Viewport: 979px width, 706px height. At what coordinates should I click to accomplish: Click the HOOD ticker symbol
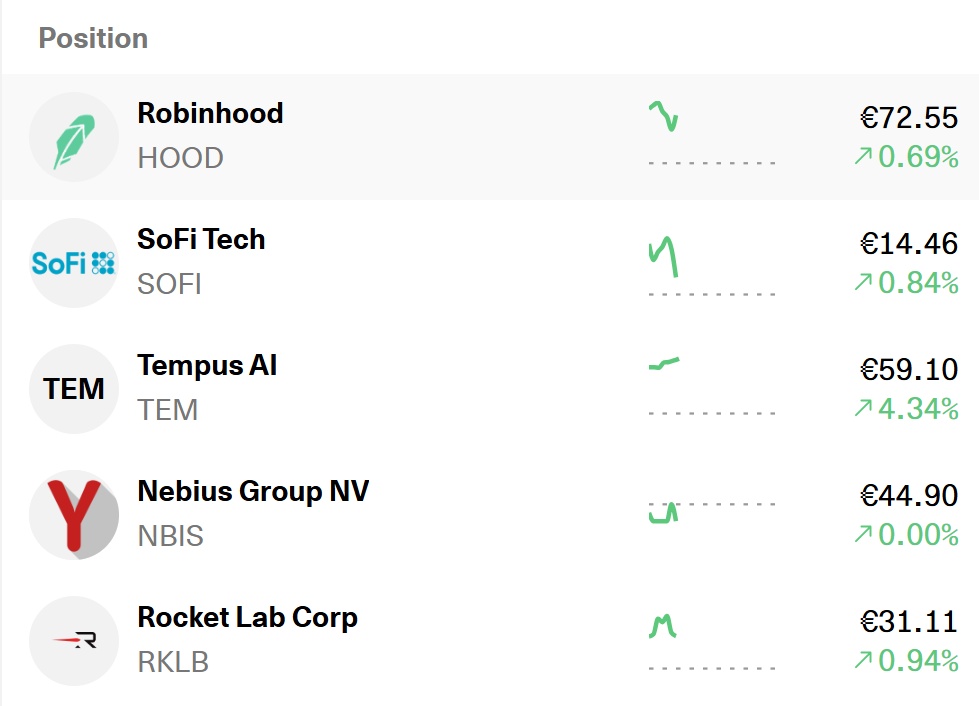180,159
